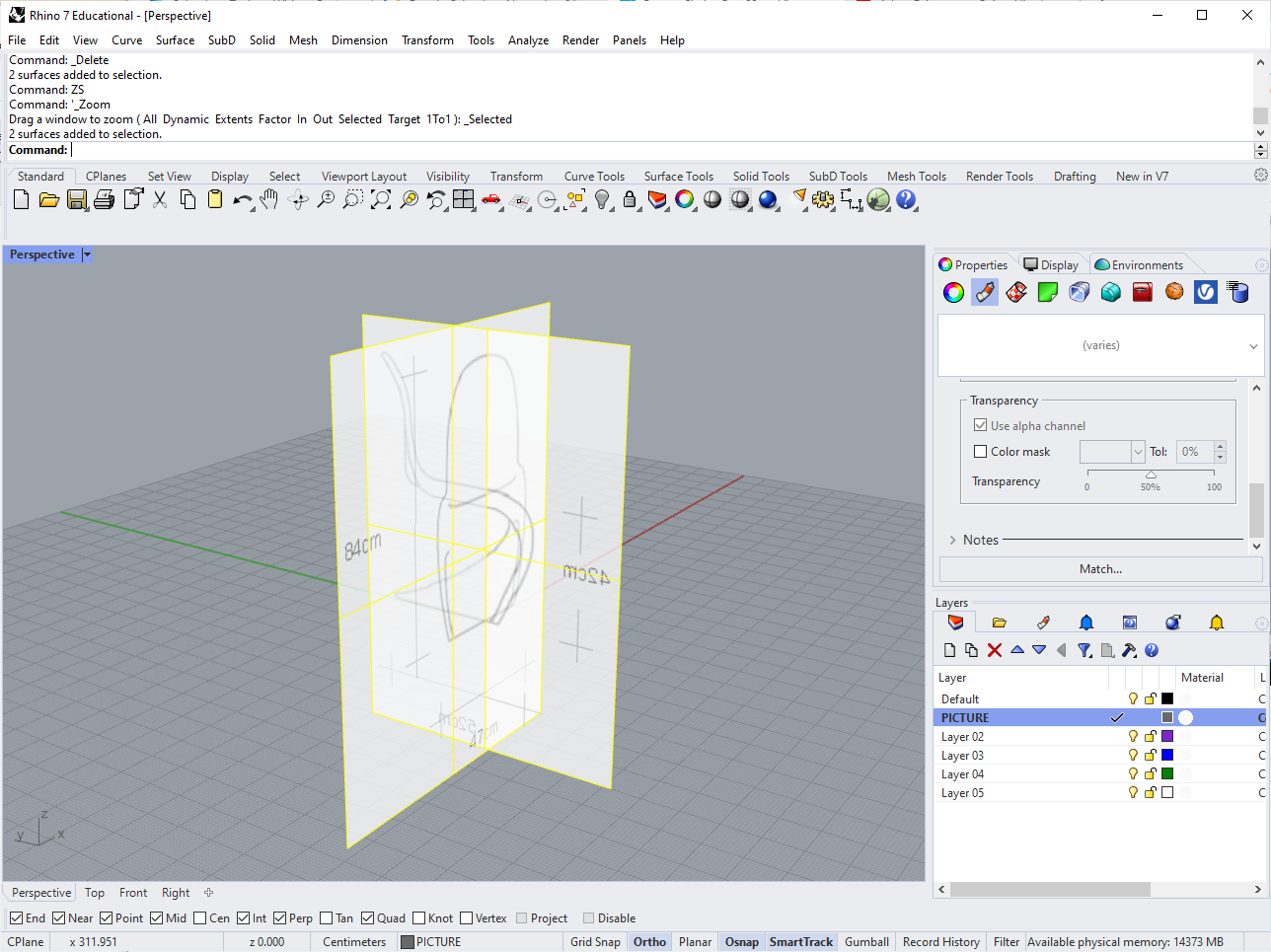Toggle the Mid object snap checkbox
Viewport: 1271px width, 952px height.
157,918
